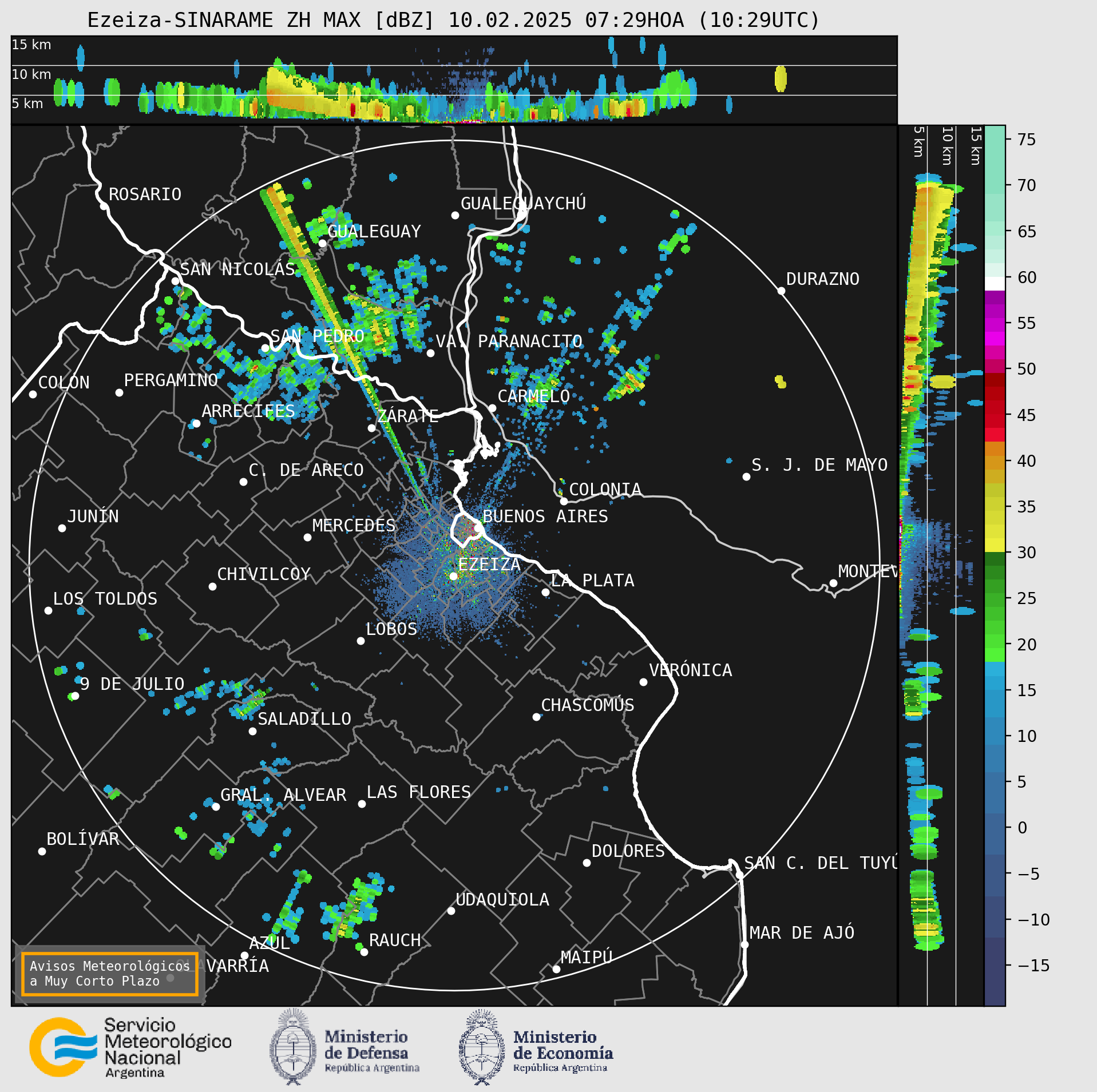Image resolution: width=1097 pixels, height=1092 pixels.
Task: Click the Durazno city marker dot
Action: point(781,291)
